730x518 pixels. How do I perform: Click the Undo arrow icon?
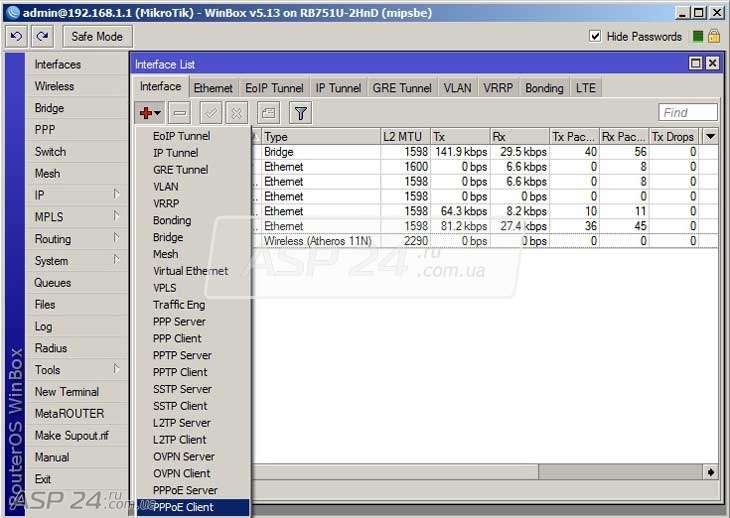pos(16,36)
